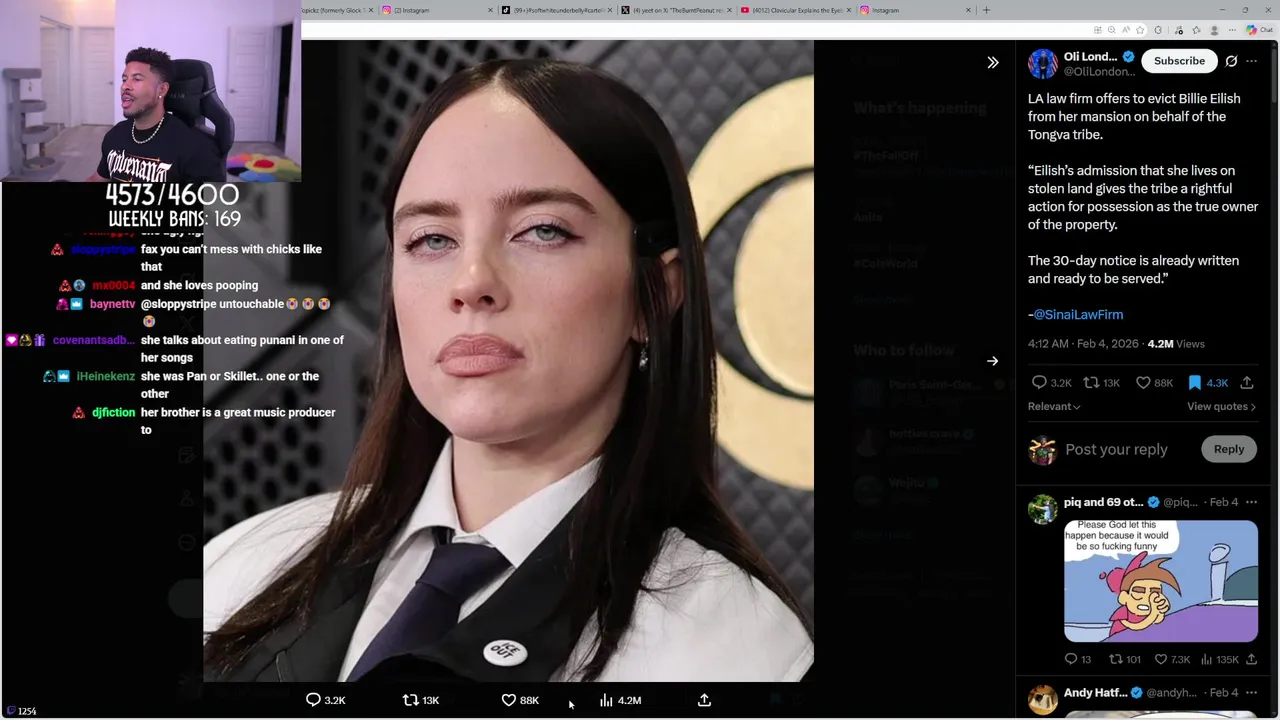Open the @SinaiLawFirm mention link
Image resolution: width=1280 pixels, height=720 pixels.
[1078, 314]
